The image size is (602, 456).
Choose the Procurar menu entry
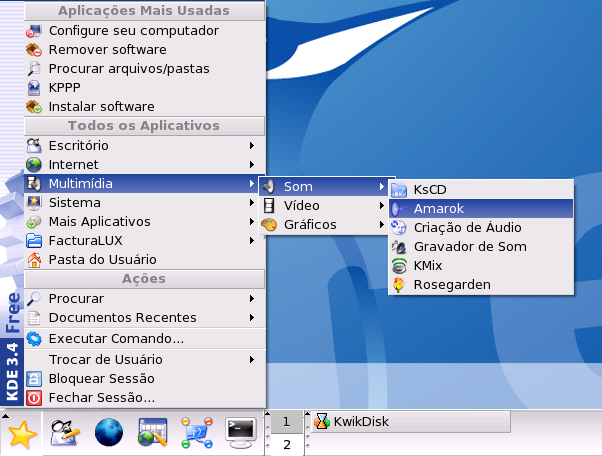(x=145, y=299)
